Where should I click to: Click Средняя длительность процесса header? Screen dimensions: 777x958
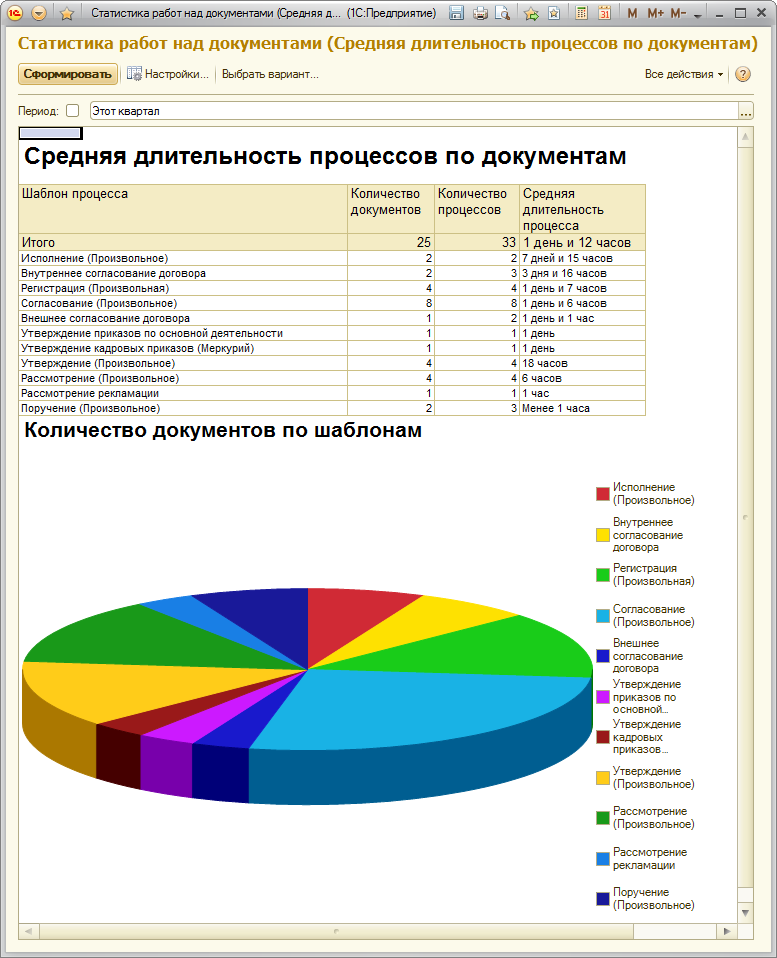pos(583,209)
